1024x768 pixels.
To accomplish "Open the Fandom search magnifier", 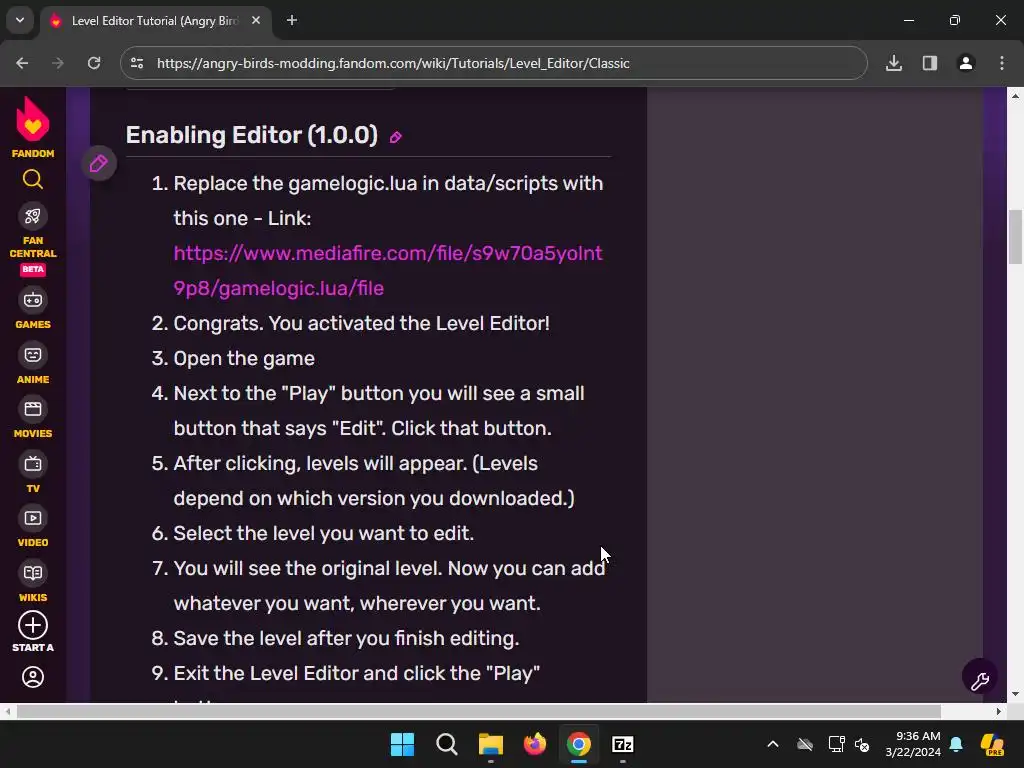I will (x=33, y=179).
